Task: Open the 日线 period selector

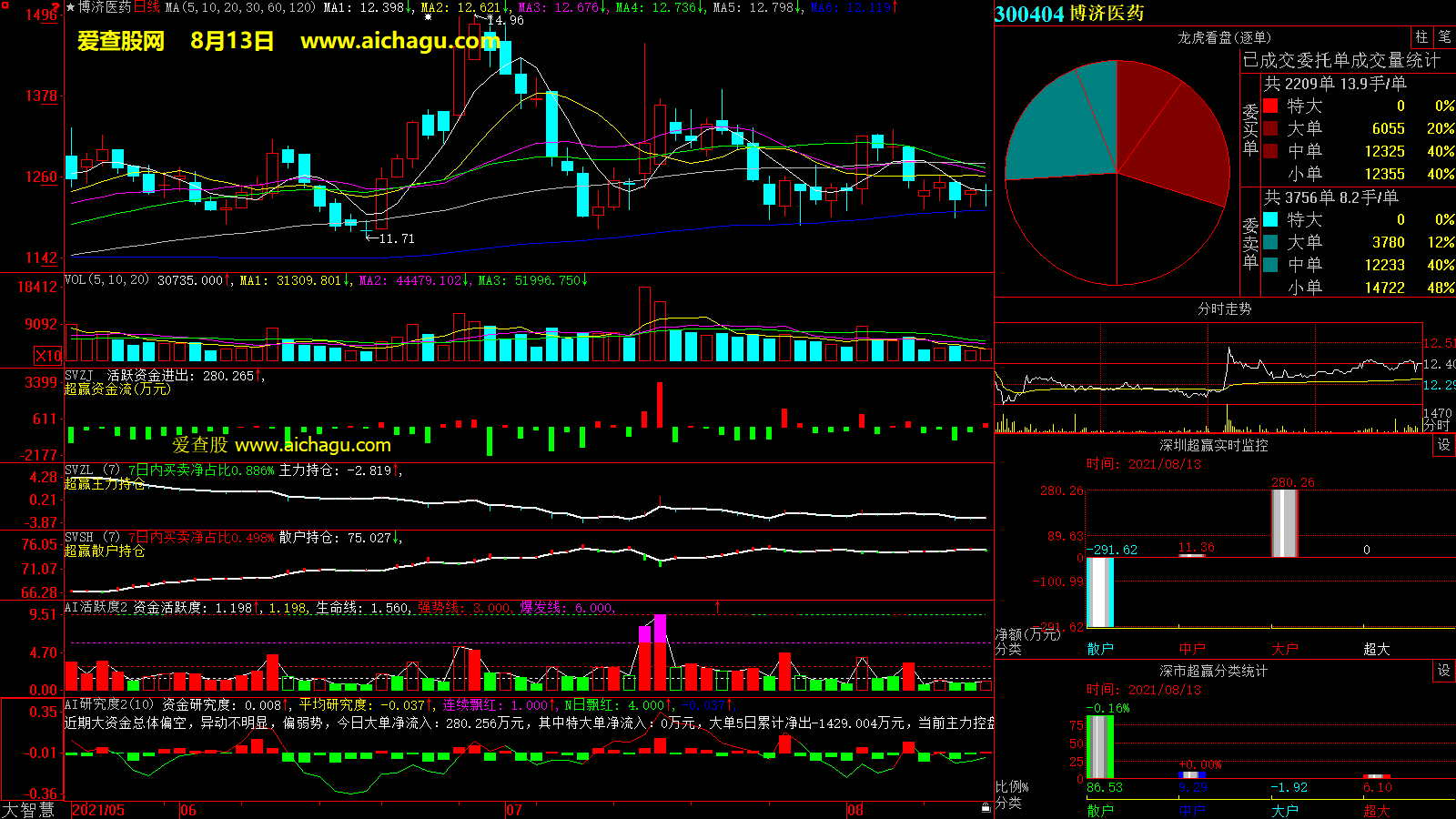Action: (x=147, y=7)
